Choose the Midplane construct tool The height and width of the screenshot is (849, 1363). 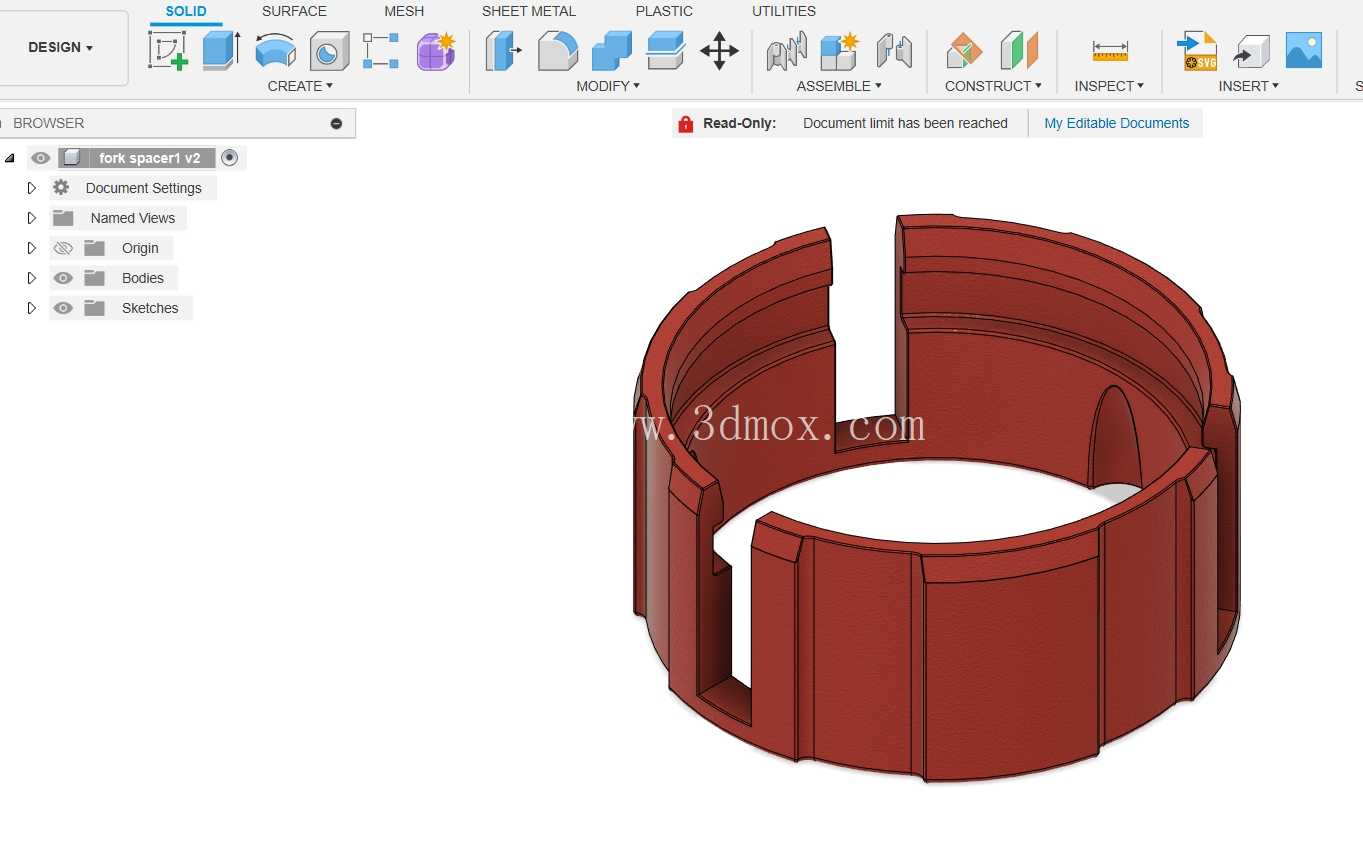tap(1019, 50)
